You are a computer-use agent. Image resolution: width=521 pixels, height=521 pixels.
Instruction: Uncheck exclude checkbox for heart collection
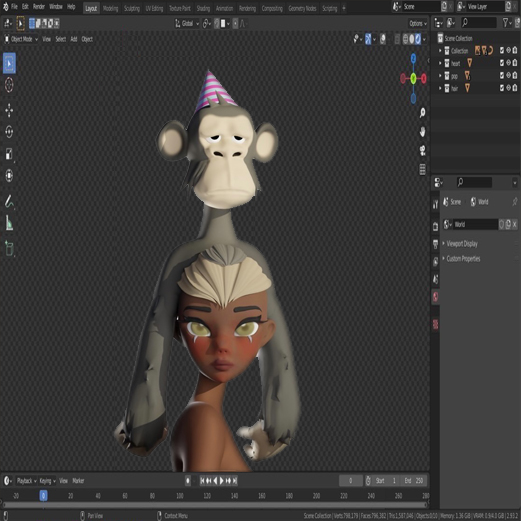502,63
